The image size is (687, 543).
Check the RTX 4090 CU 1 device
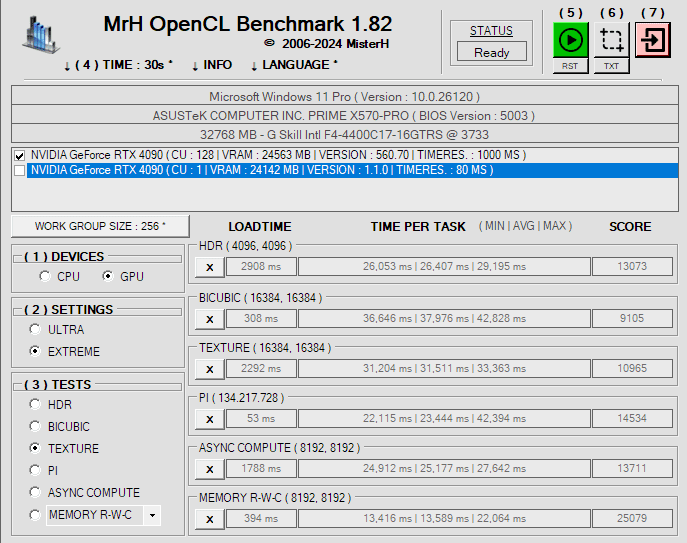(x=19, y=170)
